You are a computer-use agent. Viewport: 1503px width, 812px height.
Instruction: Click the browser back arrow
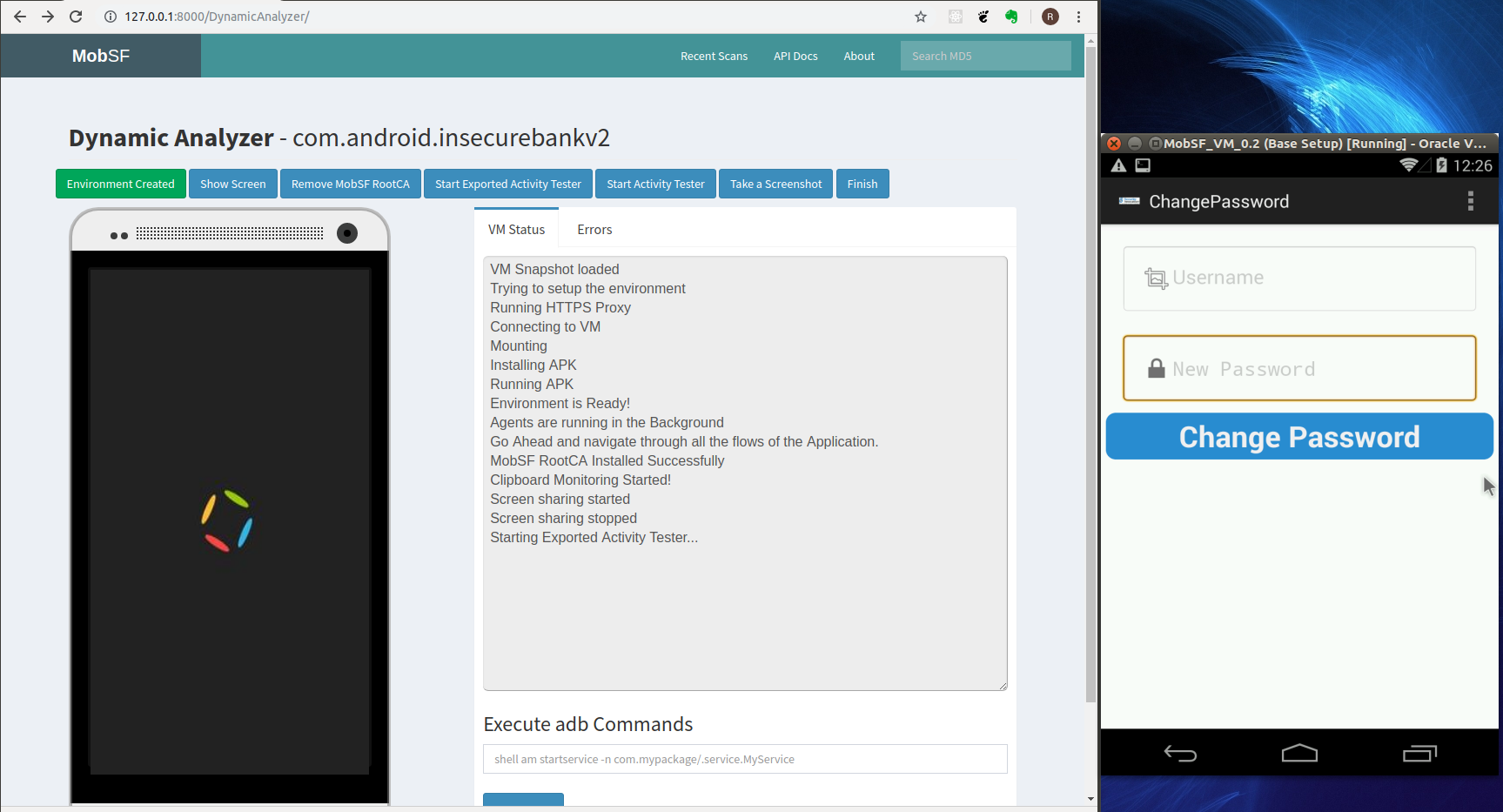[x=19, y=17]
